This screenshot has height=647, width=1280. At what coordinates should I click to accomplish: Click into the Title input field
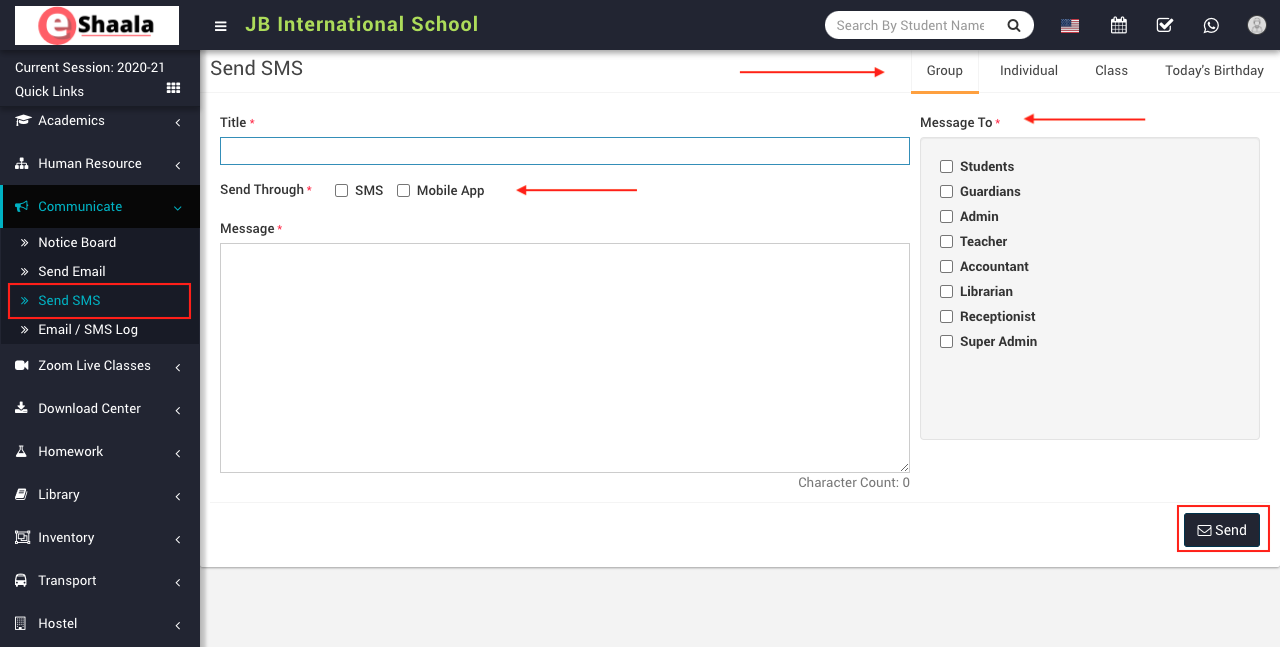coord(564,151)
